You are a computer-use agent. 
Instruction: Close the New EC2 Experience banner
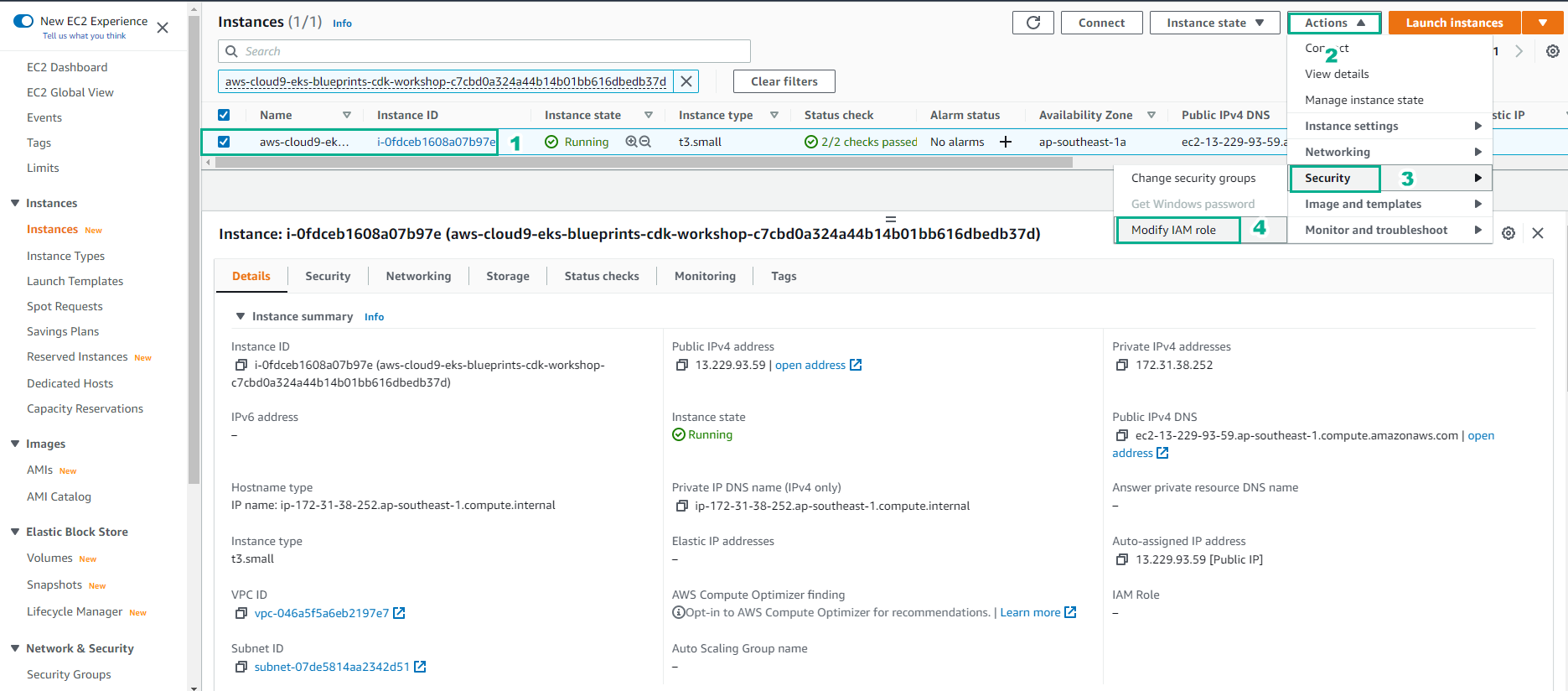point(163,28)
